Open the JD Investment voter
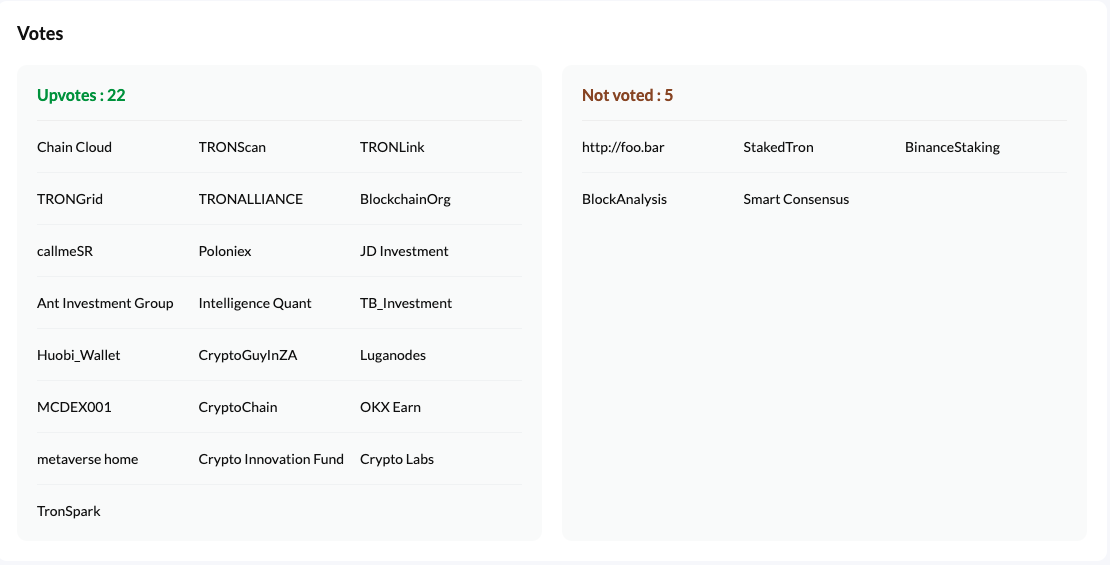The width and height of the screenshot is (1110, 565). click(404, 251)
